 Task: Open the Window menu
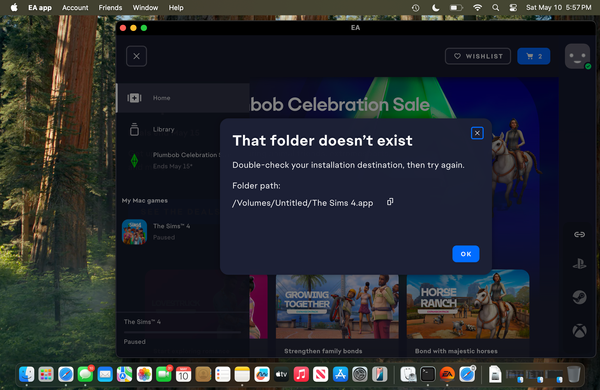145,8
